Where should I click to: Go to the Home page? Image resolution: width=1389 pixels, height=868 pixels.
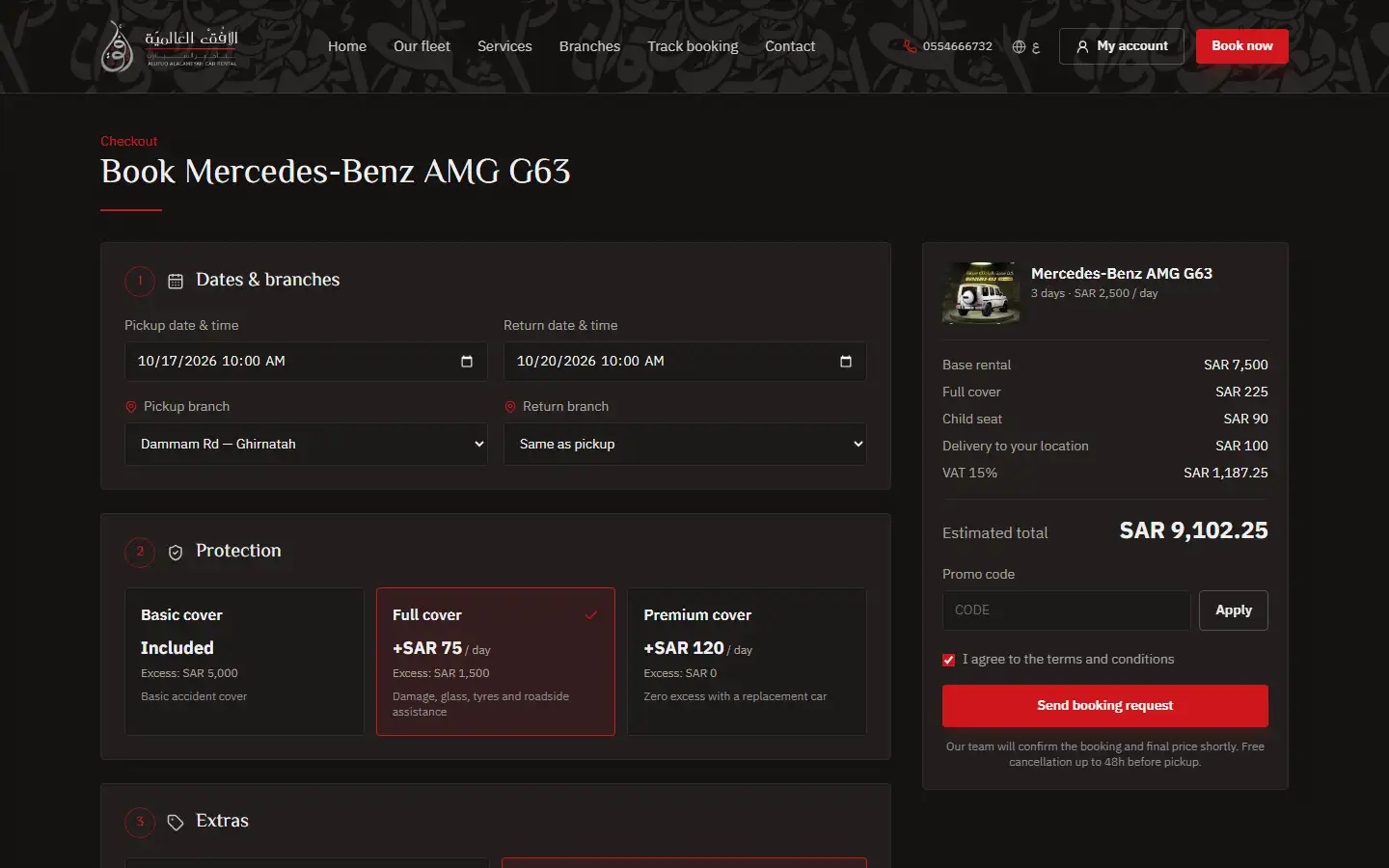tap(347, 46)
